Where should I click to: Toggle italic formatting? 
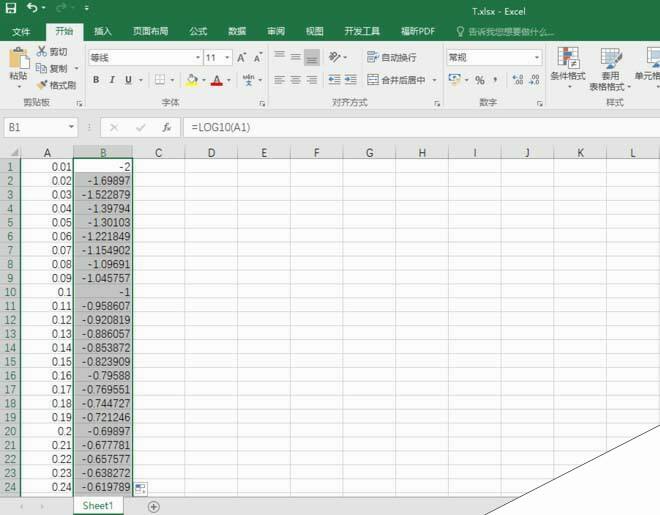112,80
